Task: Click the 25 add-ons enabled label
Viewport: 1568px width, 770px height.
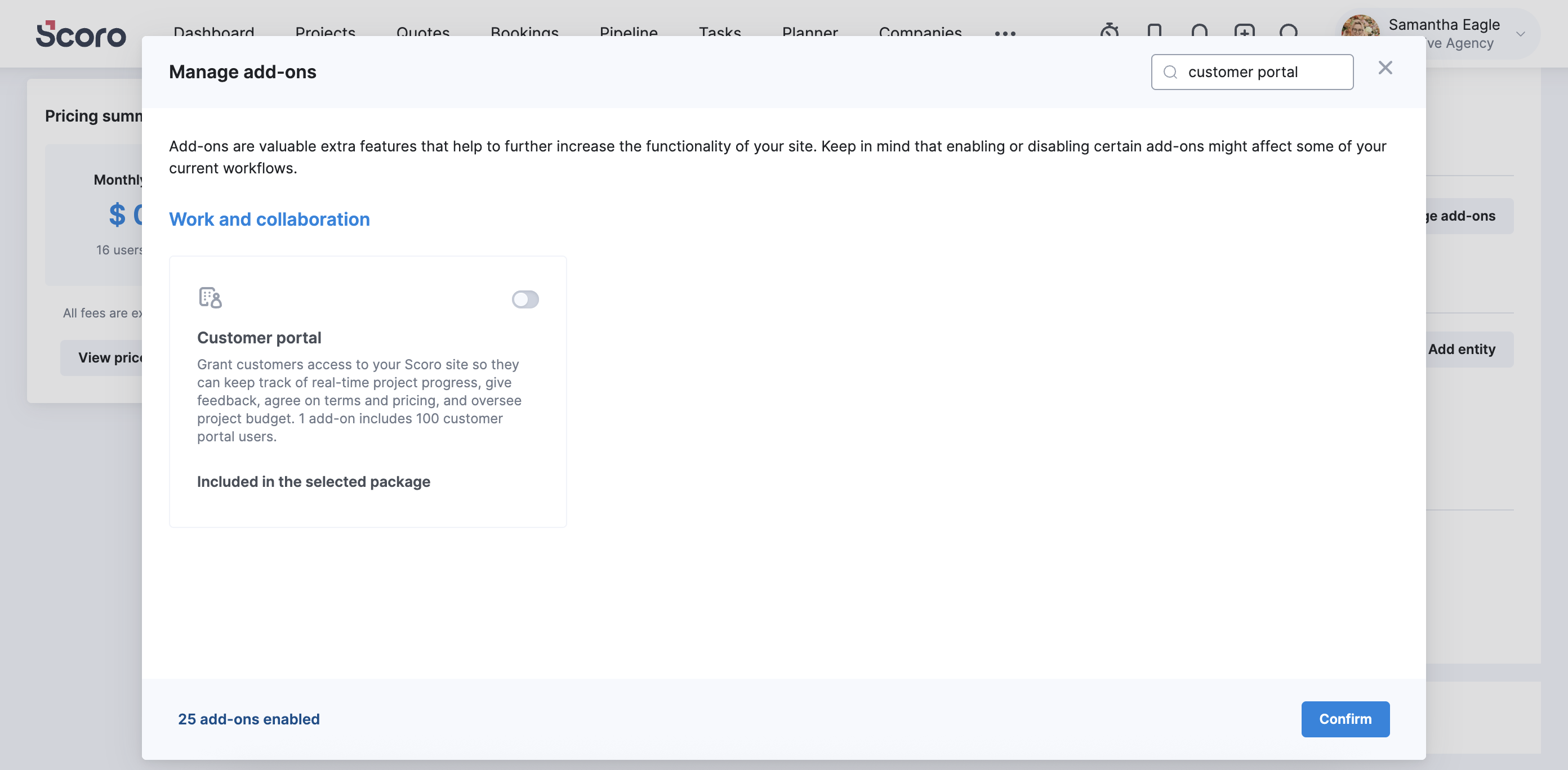Action: click(x=248, y=719)
